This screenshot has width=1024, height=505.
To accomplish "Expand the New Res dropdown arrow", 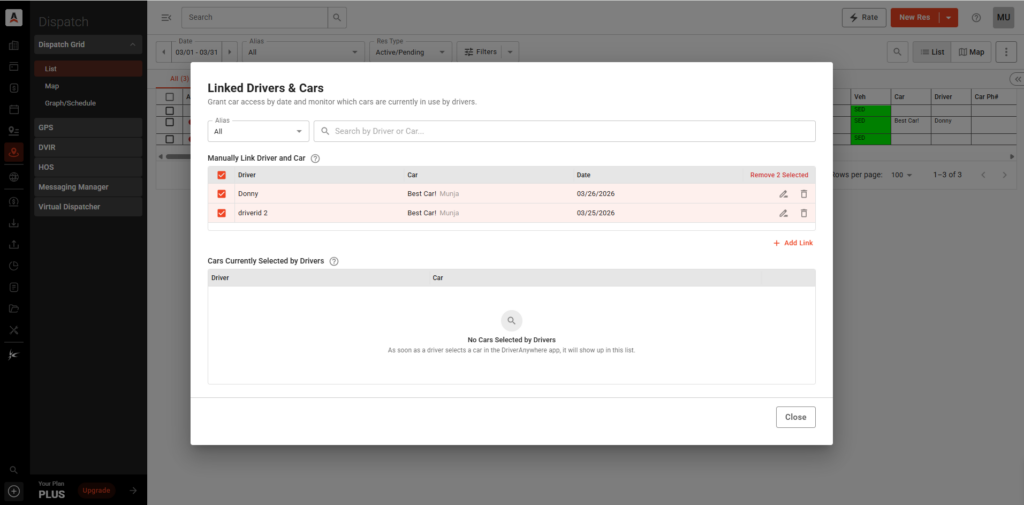I will [x=948, y=17].
